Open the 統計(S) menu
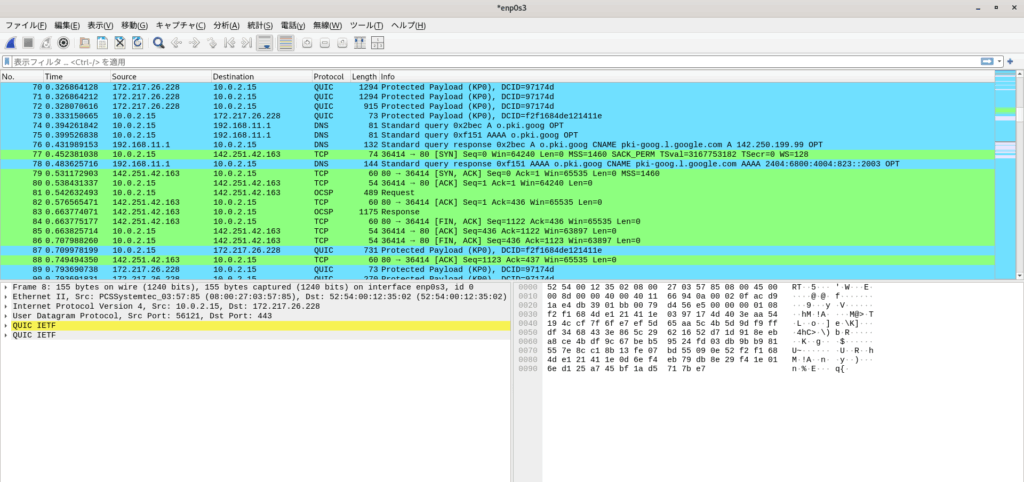This screenshot has height=482, width=1024. pyautogui.click(x=259, y=25)
